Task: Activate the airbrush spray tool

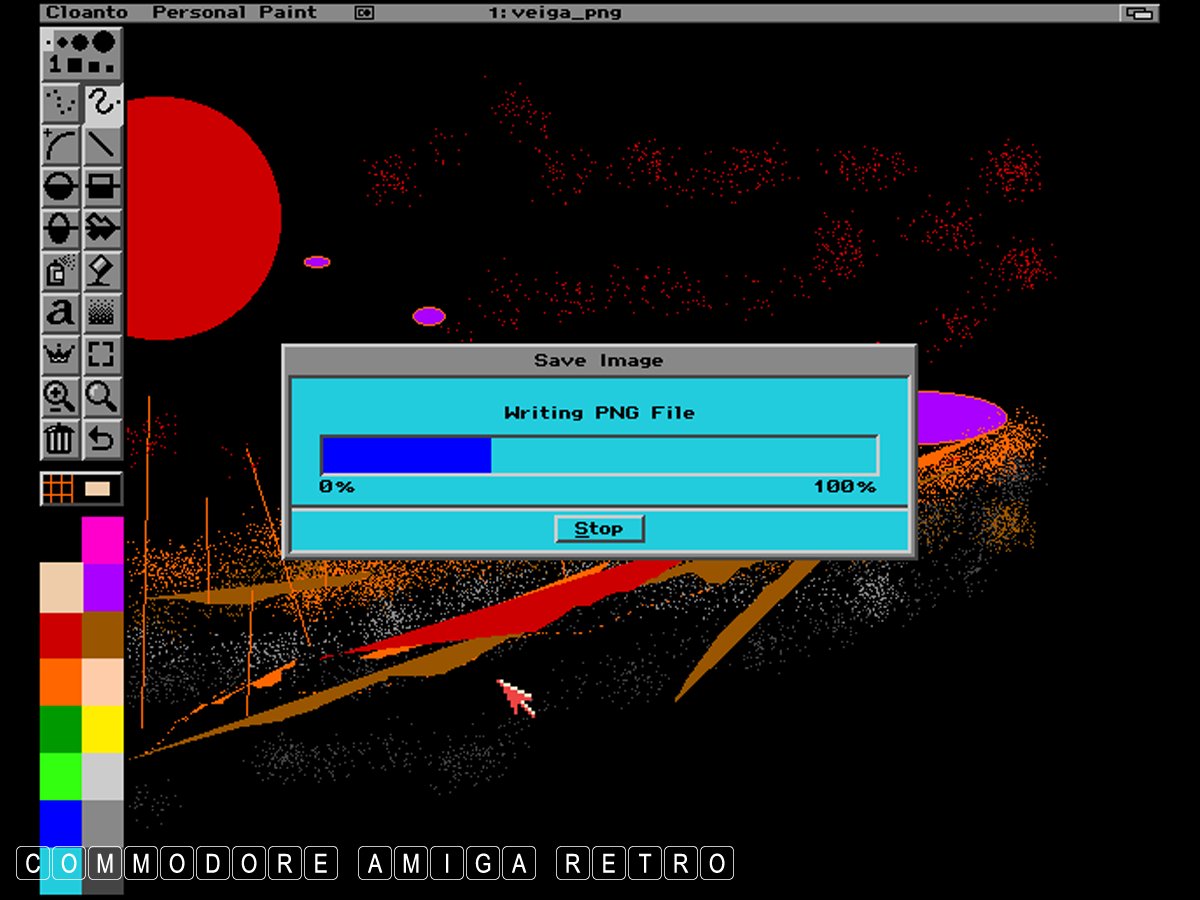Action: 61,271
